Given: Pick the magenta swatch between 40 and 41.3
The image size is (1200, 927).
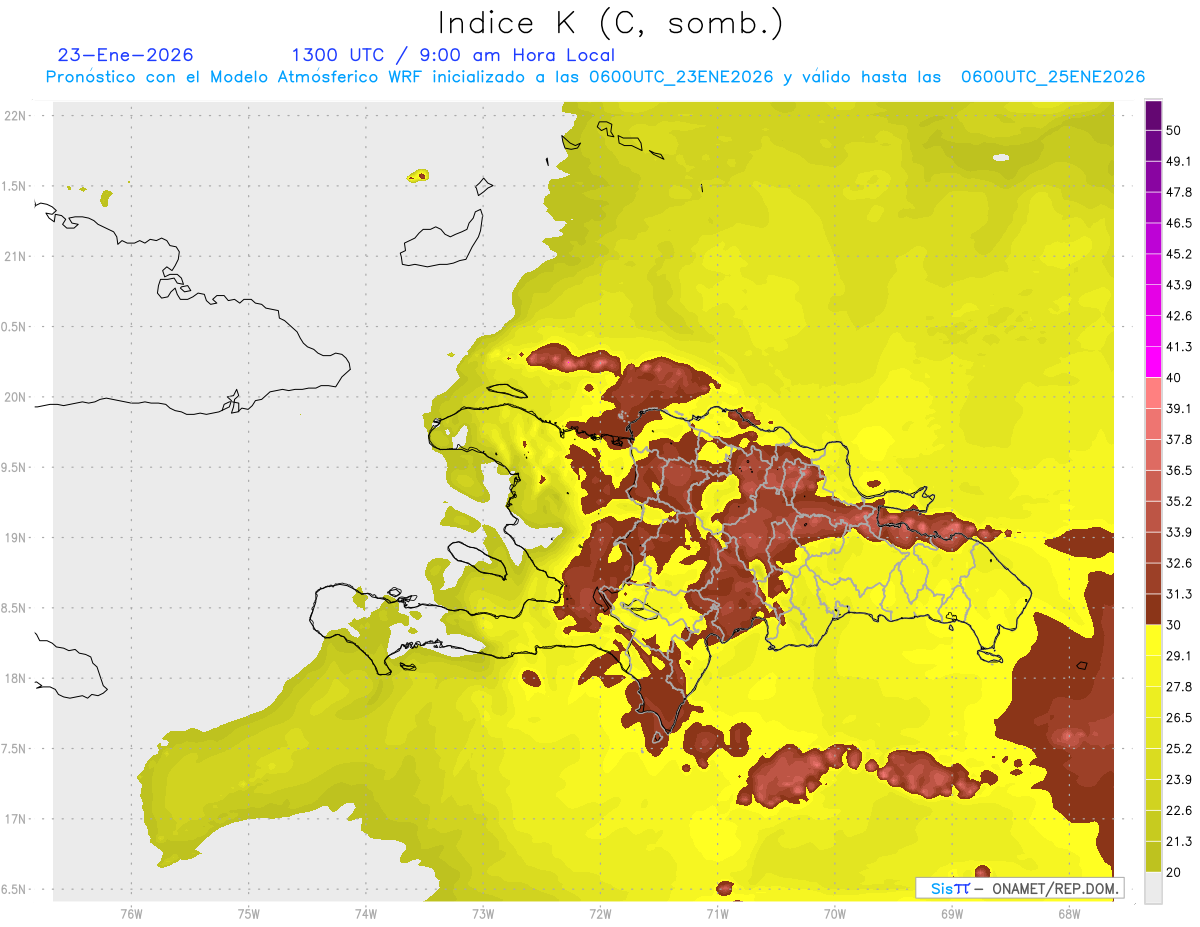Looking at the screenshot, I should 1154,362.
